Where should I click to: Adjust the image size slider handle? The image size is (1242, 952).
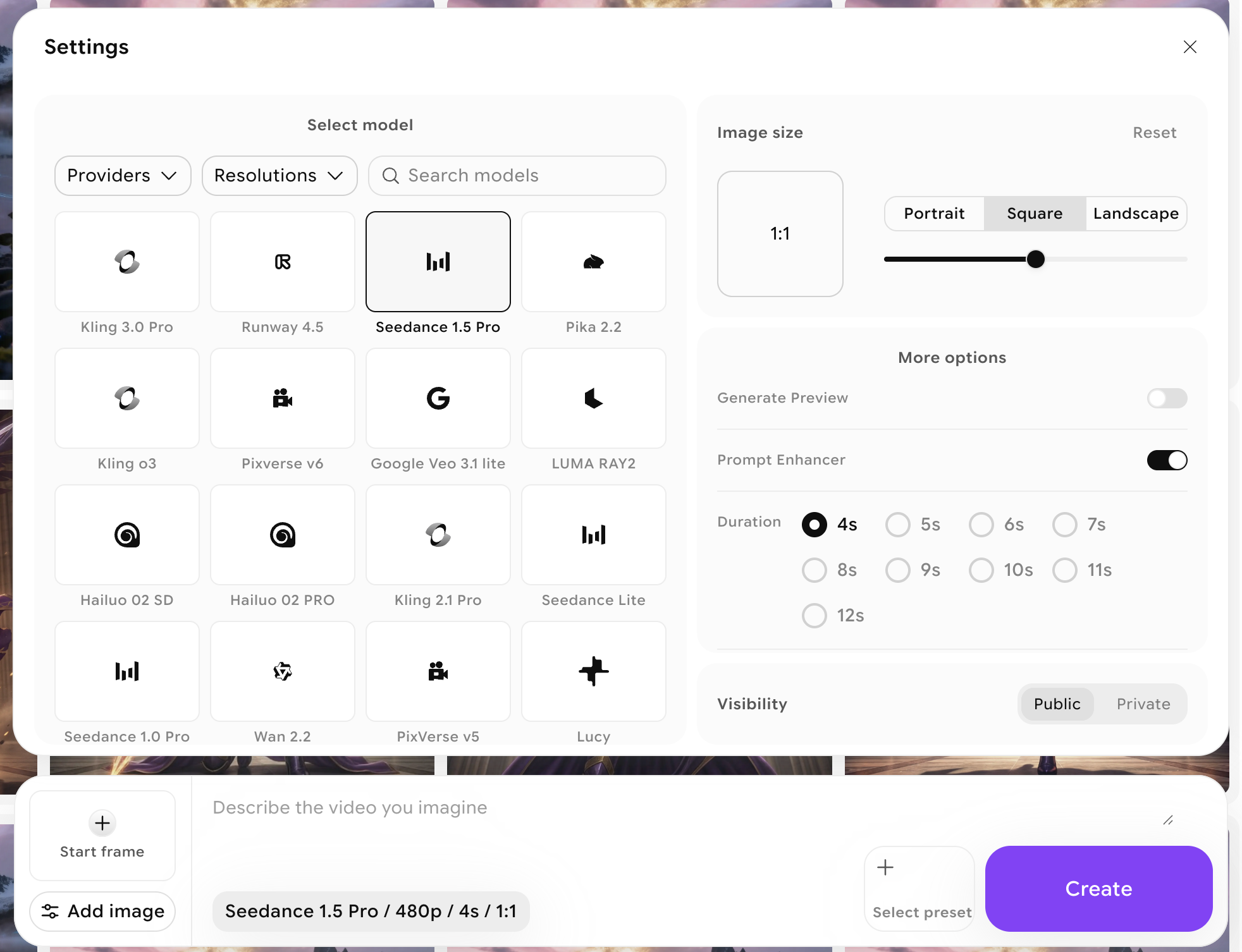point(1036,259)
